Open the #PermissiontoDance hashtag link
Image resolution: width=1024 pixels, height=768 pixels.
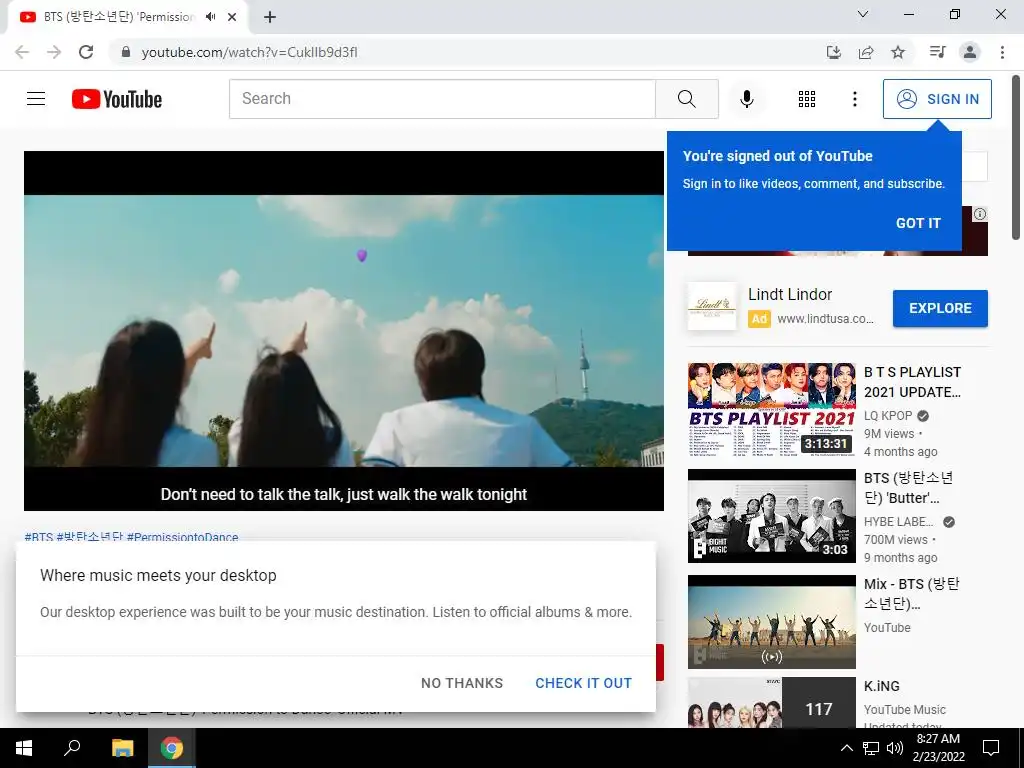click(182, 537)
